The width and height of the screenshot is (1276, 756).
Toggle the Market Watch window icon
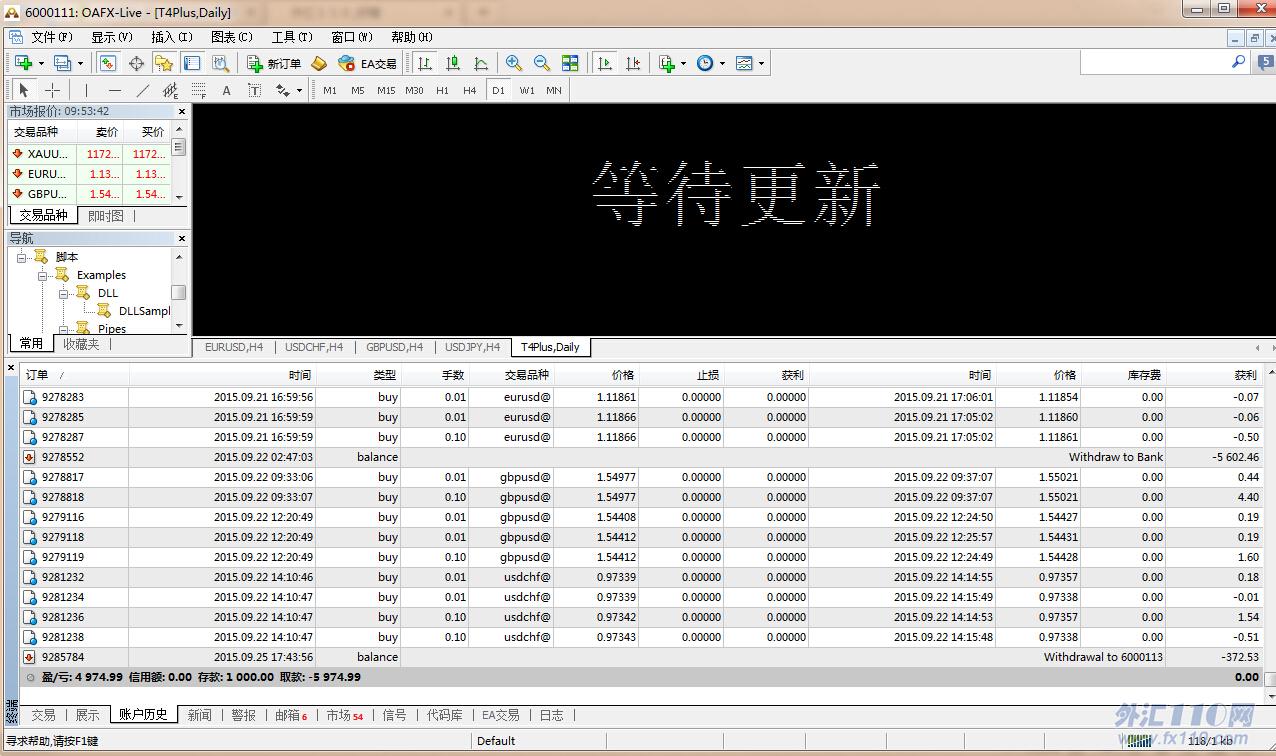coord(107,63)
